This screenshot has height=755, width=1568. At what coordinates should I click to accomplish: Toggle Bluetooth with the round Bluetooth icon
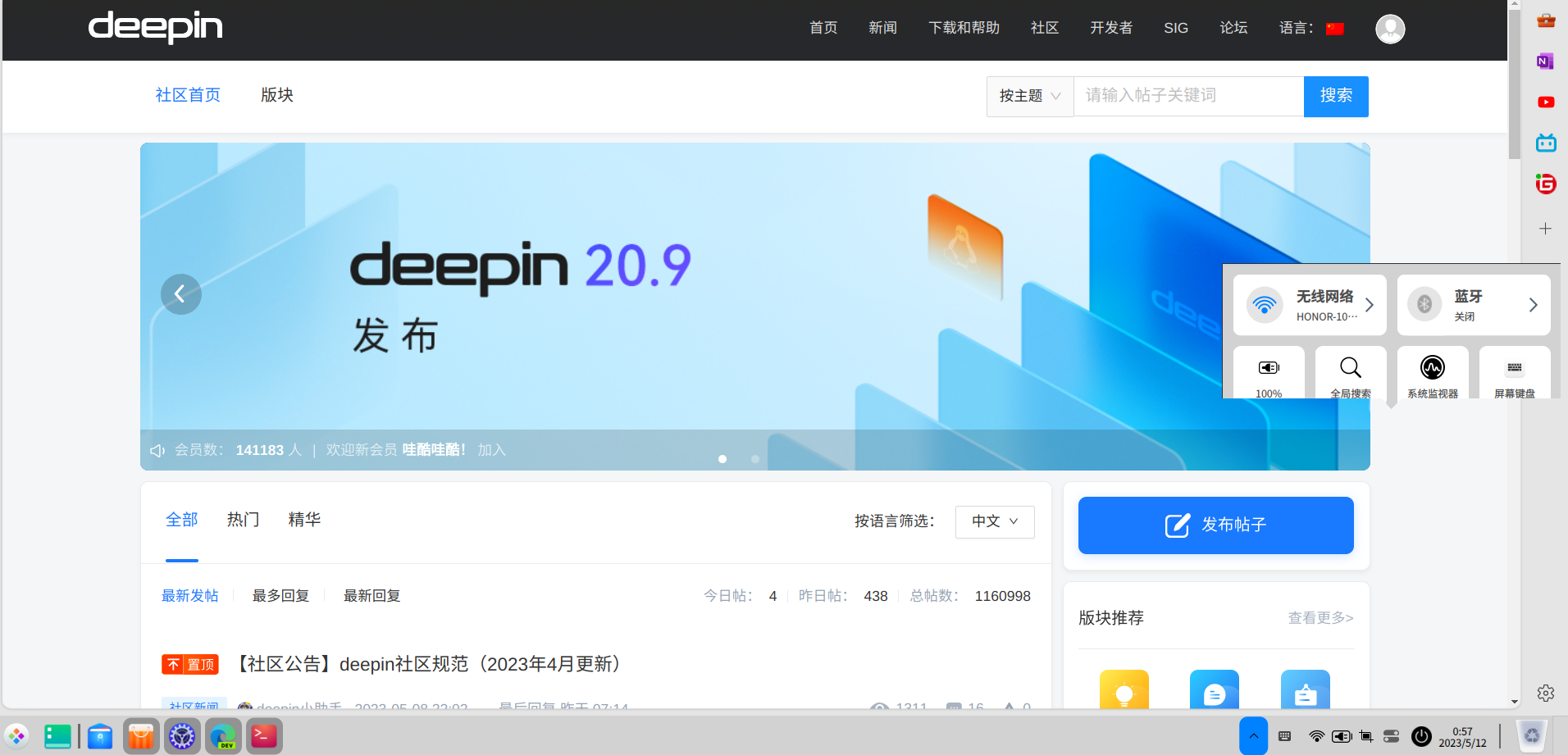(1424, 305)
